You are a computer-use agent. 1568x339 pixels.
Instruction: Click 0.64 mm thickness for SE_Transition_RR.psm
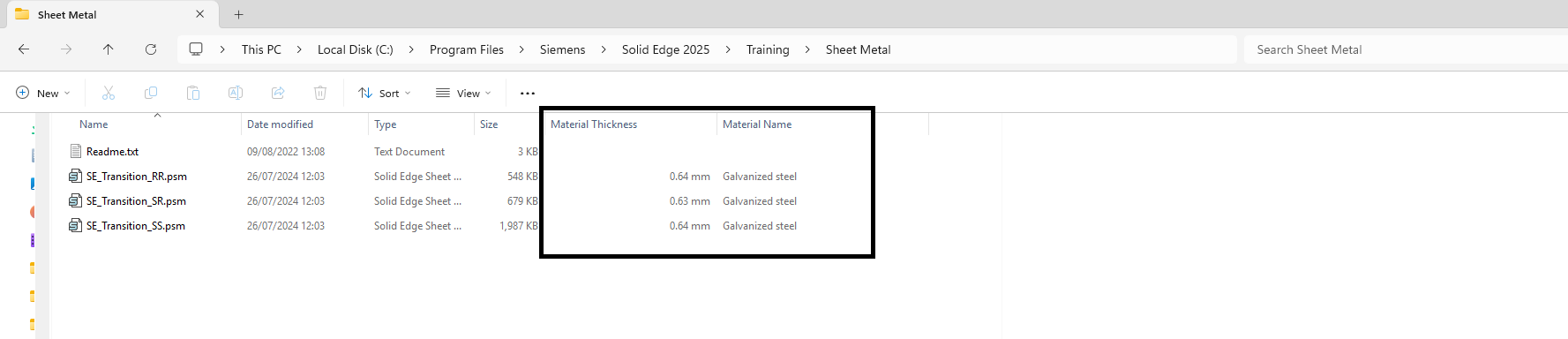pos(690,177)
